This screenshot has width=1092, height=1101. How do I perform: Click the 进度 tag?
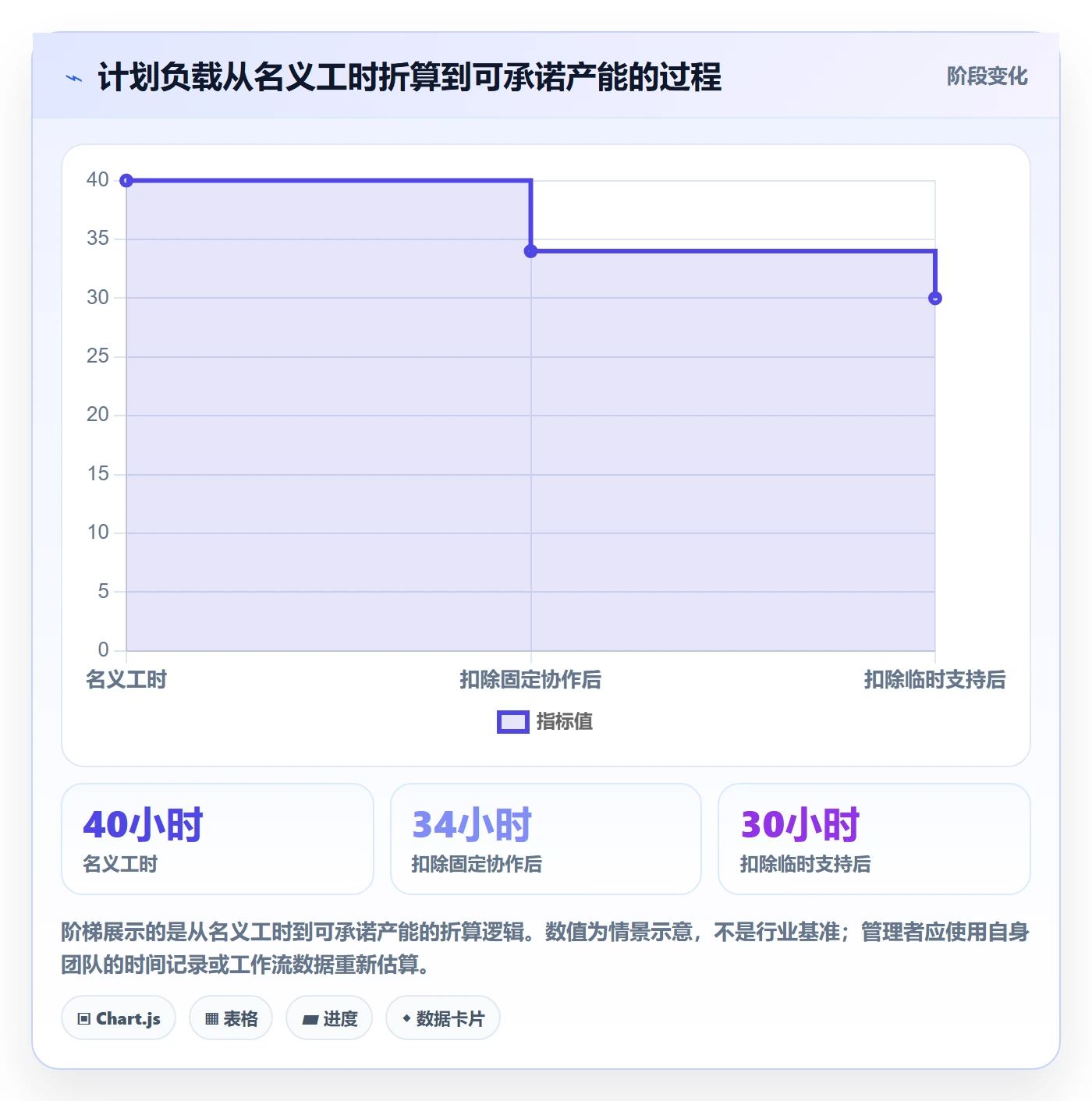pyautogui.click(x=329, y=1018)
